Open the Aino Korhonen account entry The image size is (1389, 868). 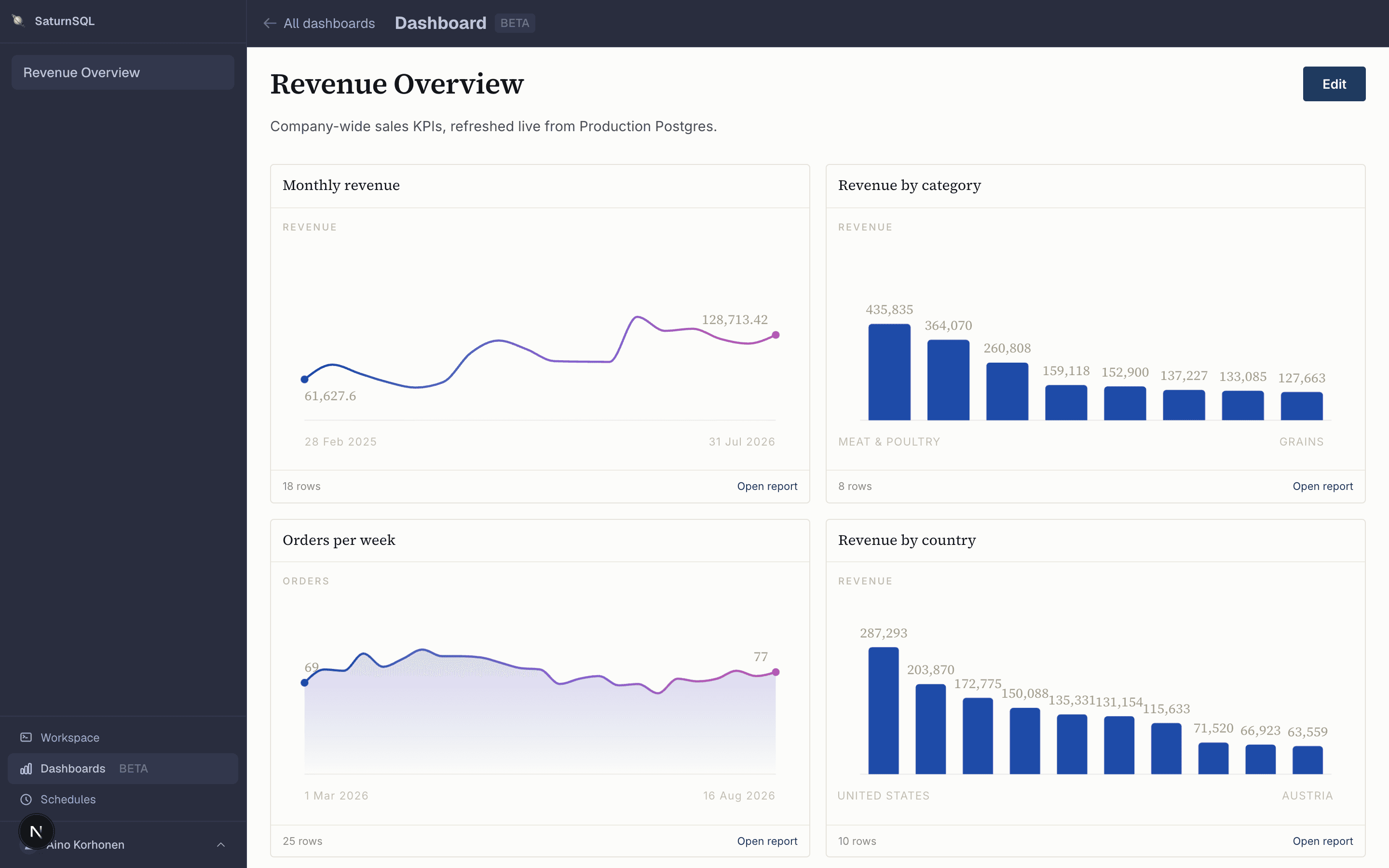pyautogui.click(x=123, y=844)
